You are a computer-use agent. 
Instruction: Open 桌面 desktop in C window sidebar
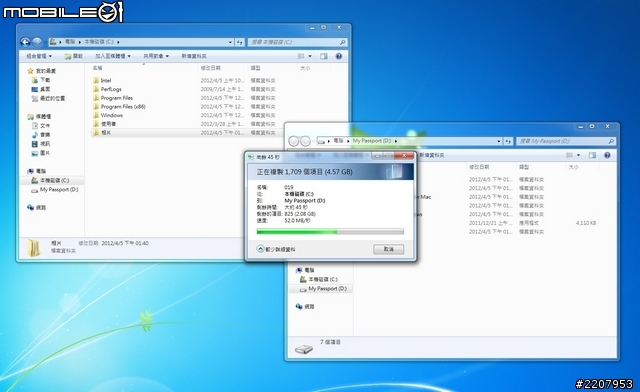41,89
